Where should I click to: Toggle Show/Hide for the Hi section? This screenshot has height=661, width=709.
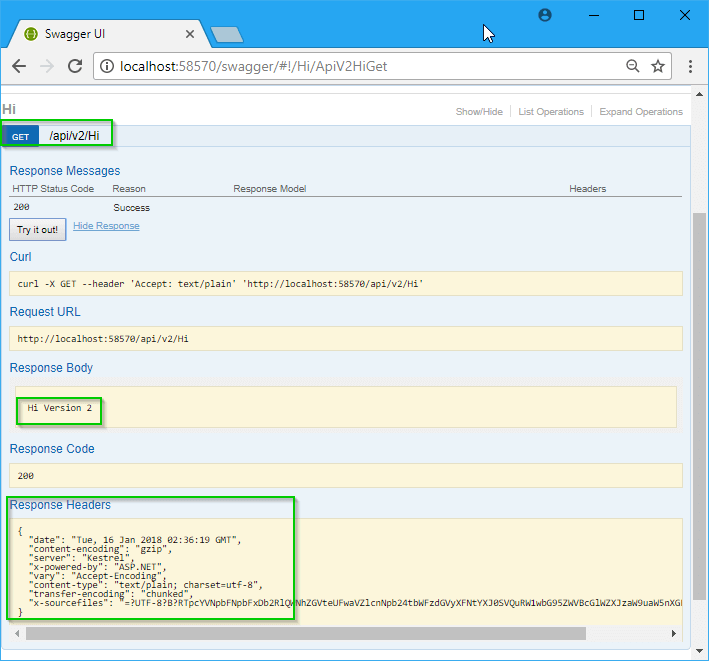479,112
